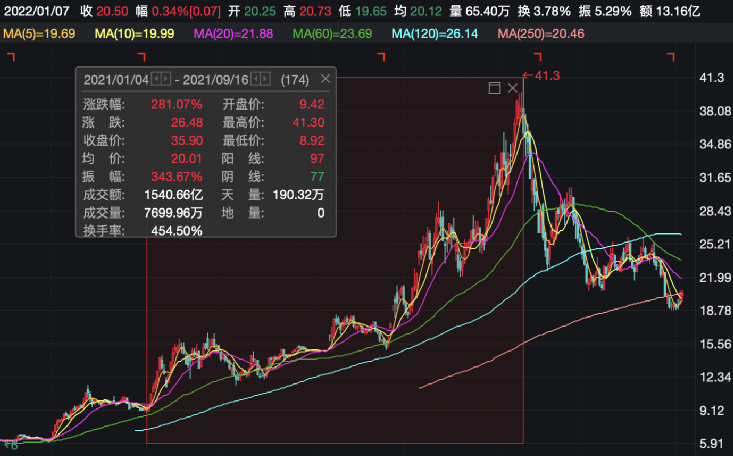The width and height of the screenshot is (733, 456).
Task: Click the MA(5) moving average label
Action: [x=39, y=34]
